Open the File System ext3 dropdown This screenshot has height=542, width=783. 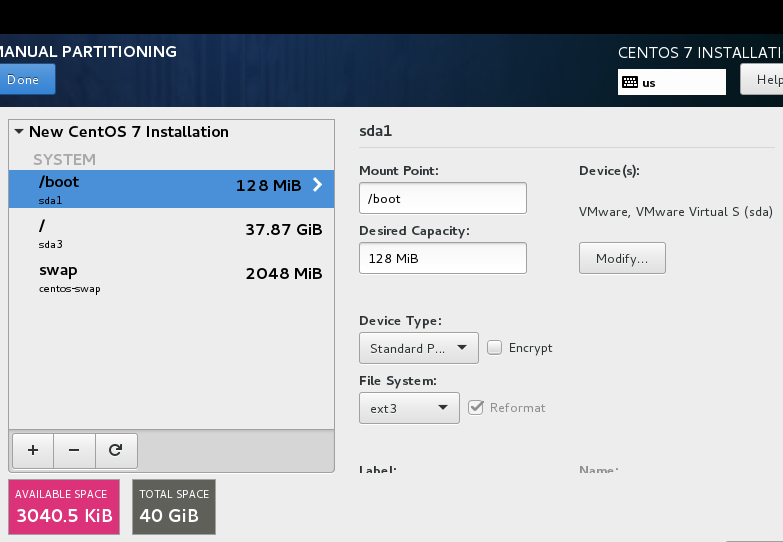point(409,408)
